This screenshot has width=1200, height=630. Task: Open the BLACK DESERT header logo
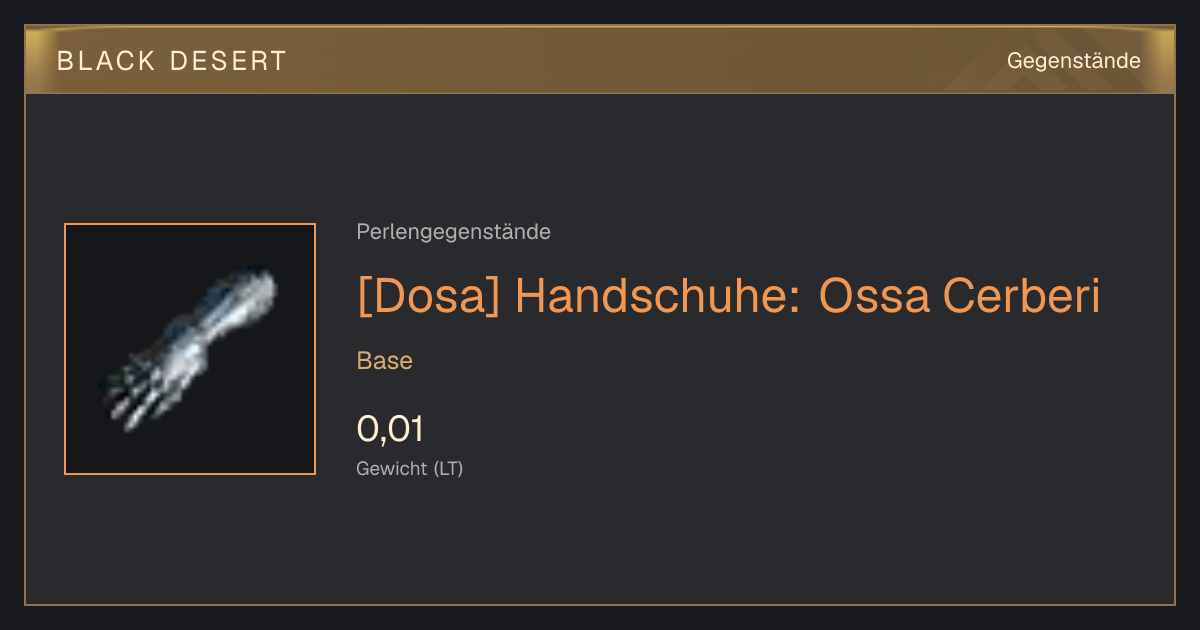pyautogui.click(x=172, y=61)
